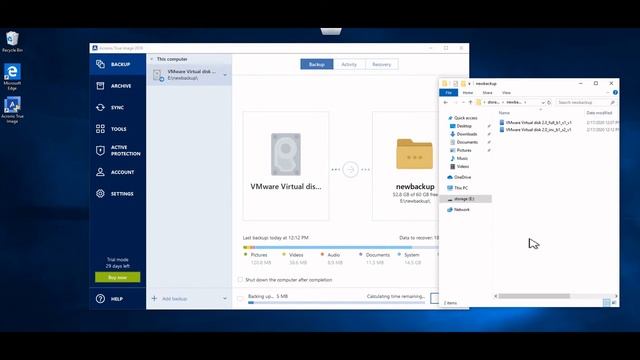Open the Archive section in Acronis sidebar
The width and height of the screenshot is (640, 360).
[x=118, y=86]
